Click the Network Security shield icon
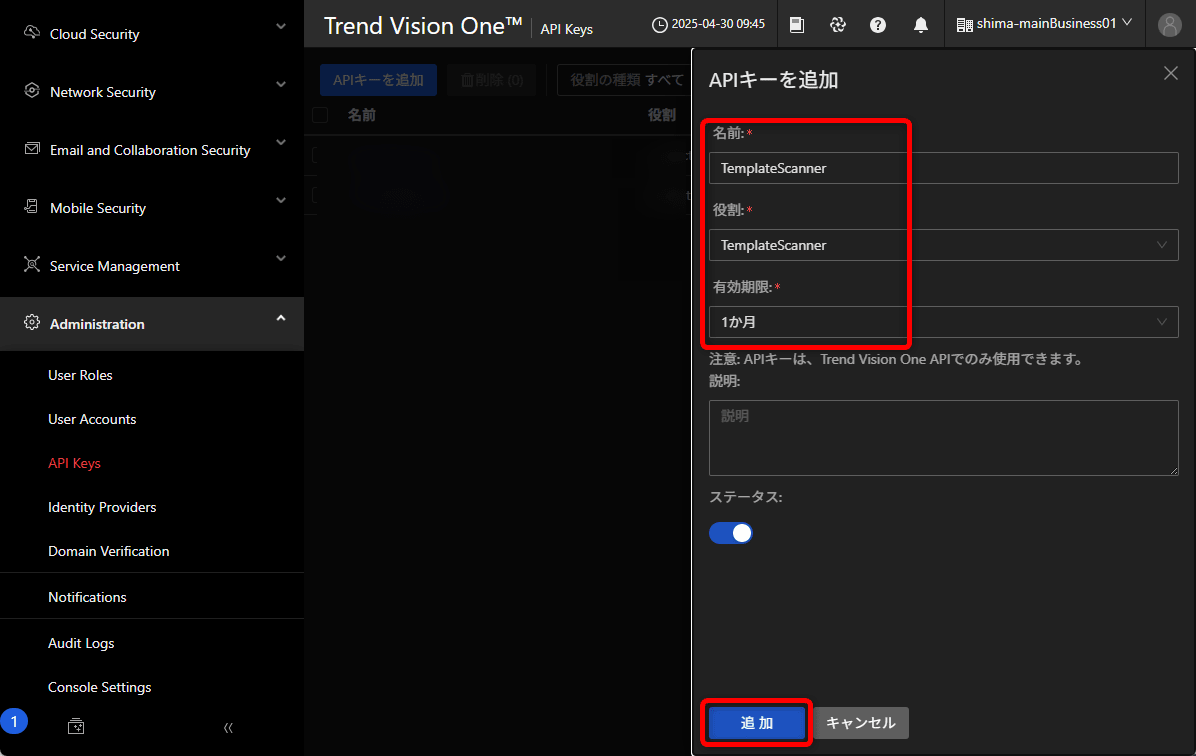Screen dimensions: 1196x756 (x=31, y=90)
